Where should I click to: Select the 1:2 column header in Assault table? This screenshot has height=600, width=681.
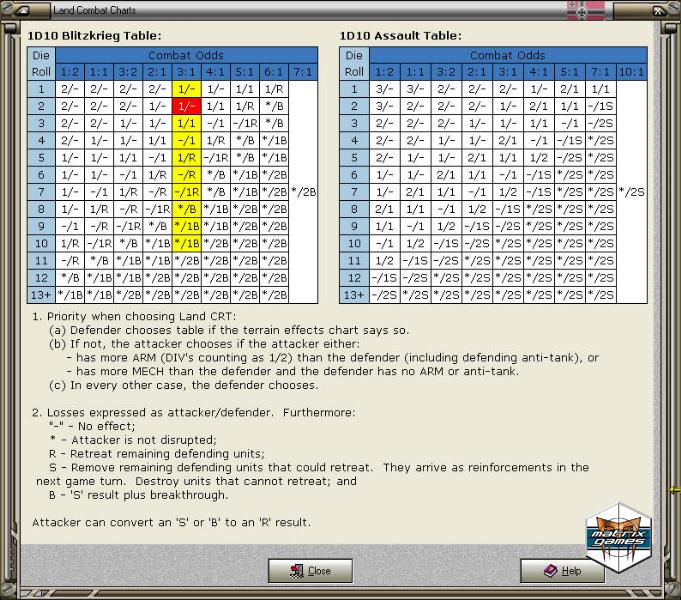383,72
